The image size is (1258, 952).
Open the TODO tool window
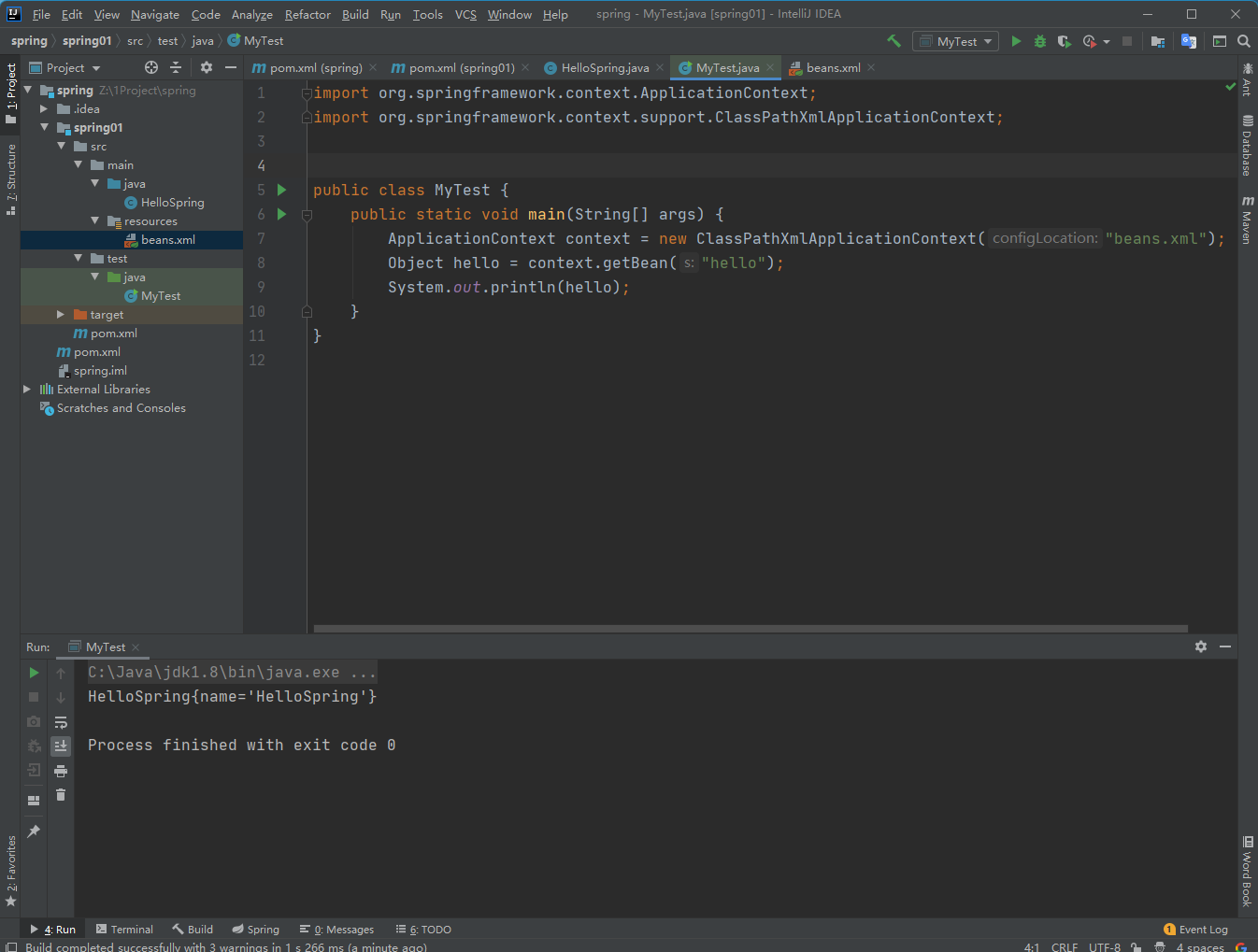pos(423,930)
